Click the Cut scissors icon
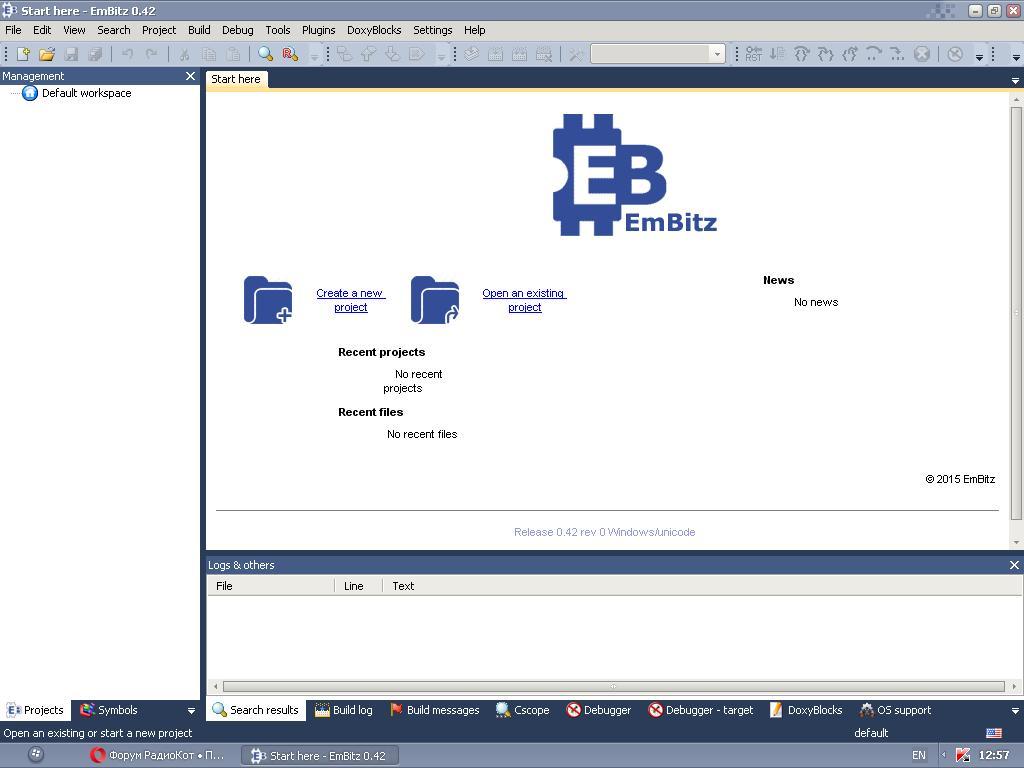This screenshot has width=1024, height=768. [x=185, y=54]
